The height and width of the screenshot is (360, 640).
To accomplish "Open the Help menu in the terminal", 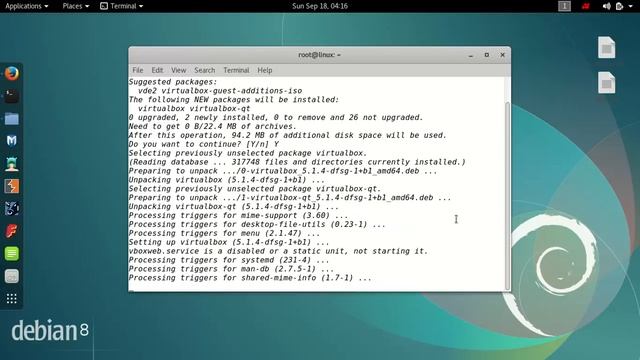I will pyautogui.click(x=264, y=70).
